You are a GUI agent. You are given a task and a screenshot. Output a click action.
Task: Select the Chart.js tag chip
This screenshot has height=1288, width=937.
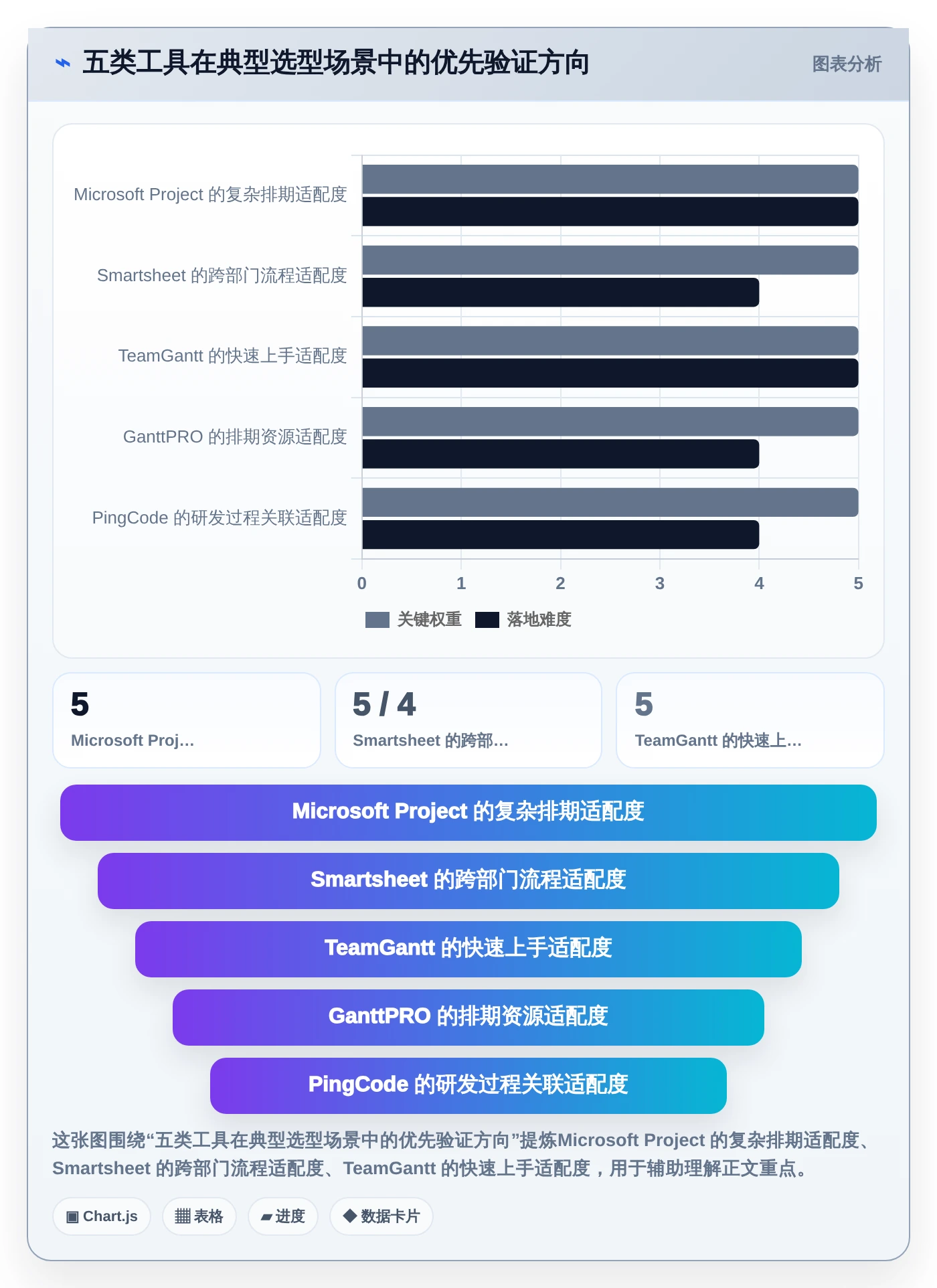coord(102,1216)
